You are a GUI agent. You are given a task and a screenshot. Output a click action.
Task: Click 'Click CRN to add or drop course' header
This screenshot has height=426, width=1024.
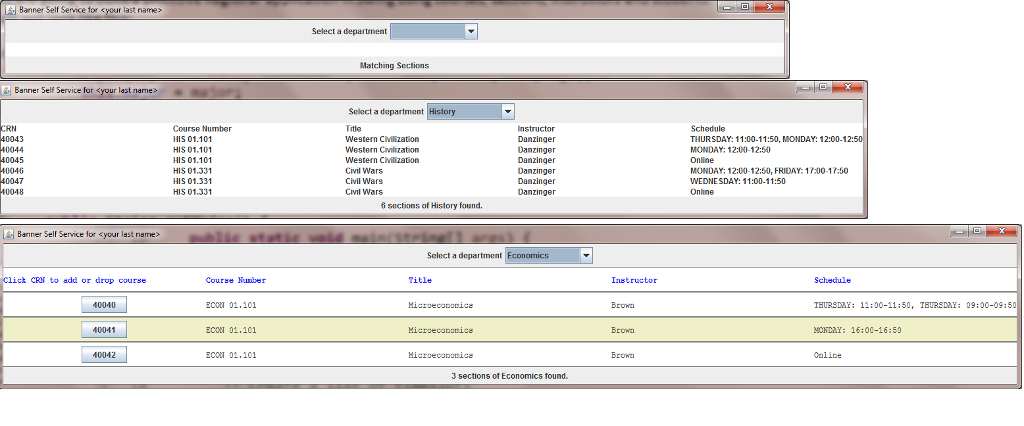74,280
